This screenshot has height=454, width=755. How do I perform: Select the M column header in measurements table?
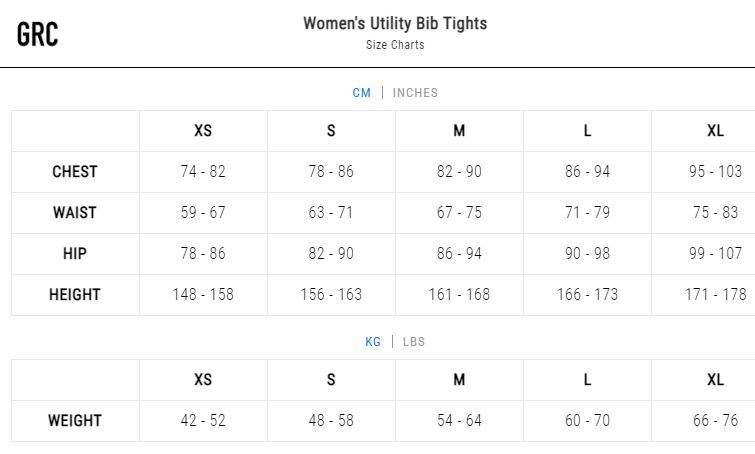click(x=459, y=130)
